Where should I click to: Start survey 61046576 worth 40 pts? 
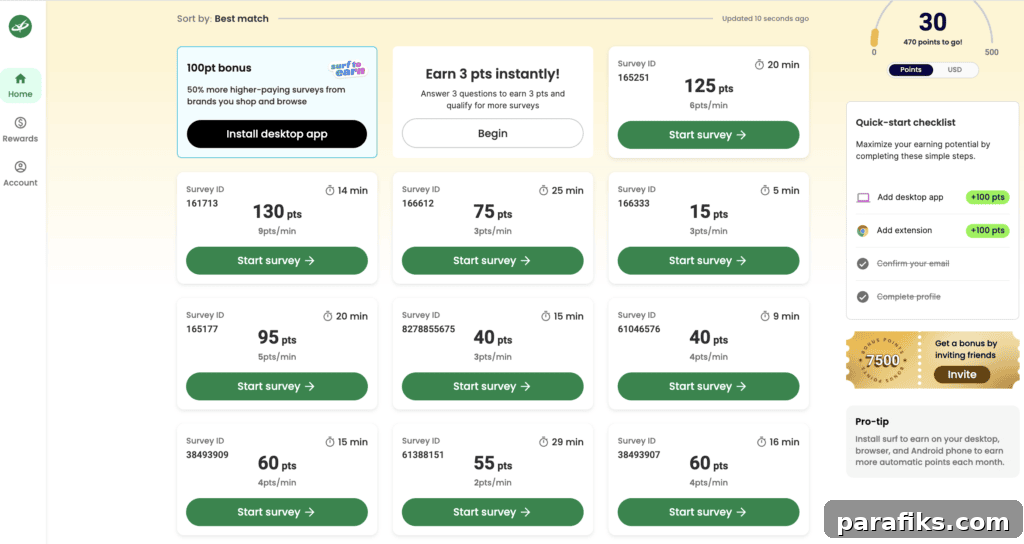(x=708, y=387)
